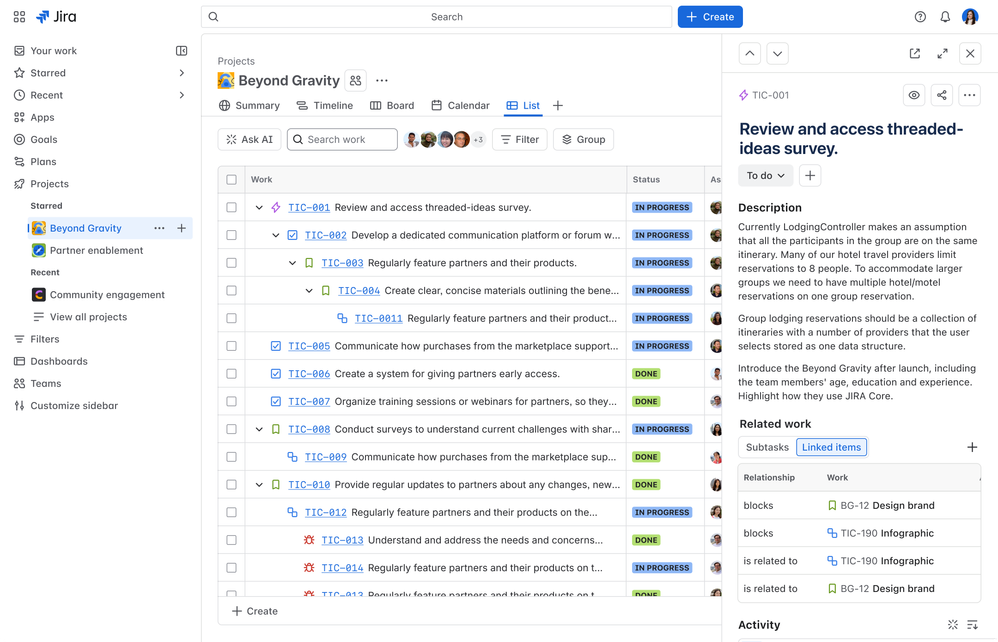Select all work items with header checkbox
This screenshot has height=642, width=998.
click(x=232, y=180)
